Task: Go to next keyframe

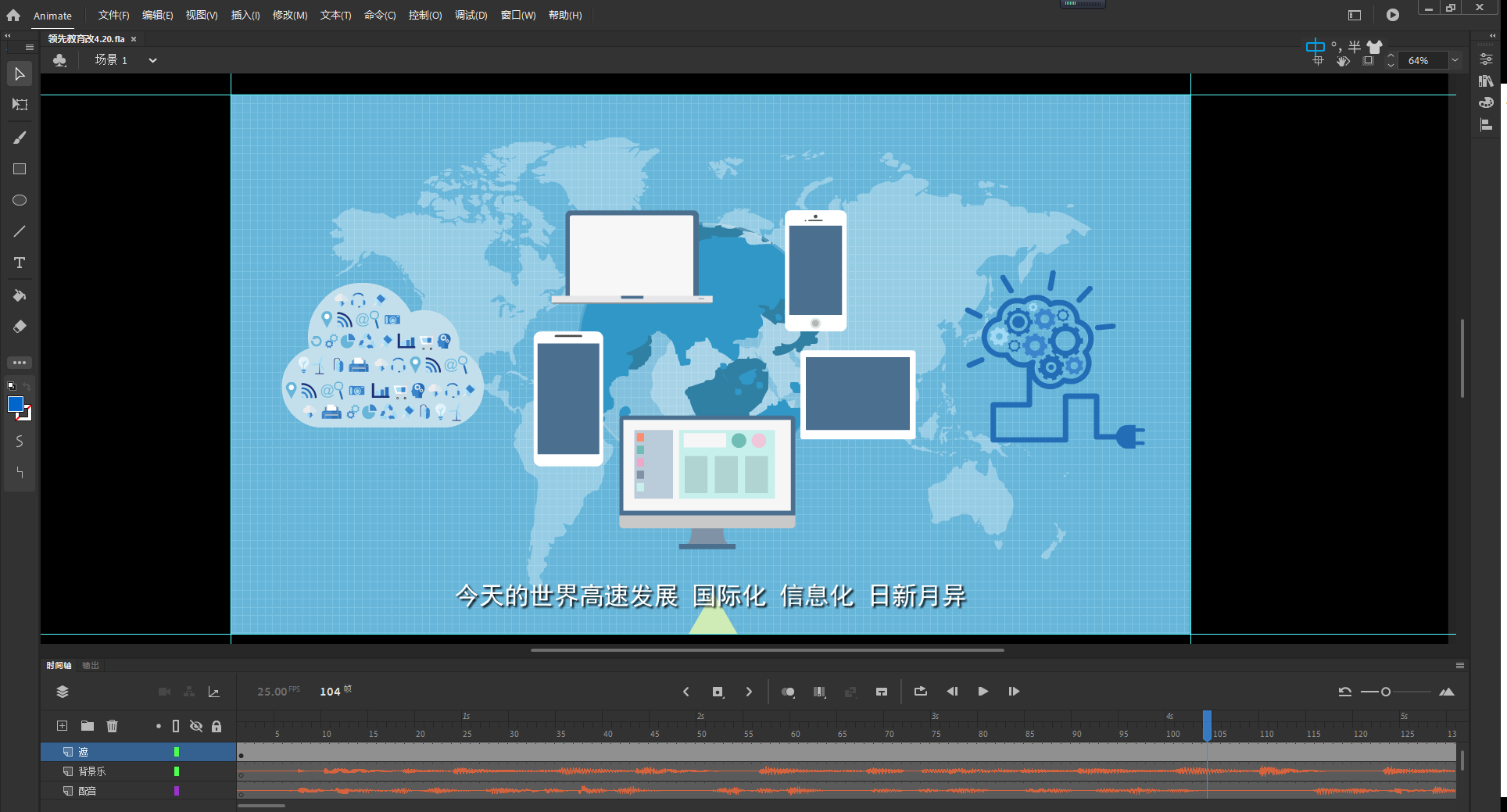Action: 749,692
